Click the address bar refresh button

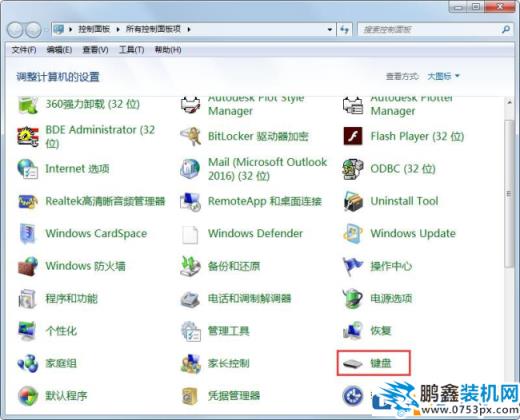(x=344, y=30)
